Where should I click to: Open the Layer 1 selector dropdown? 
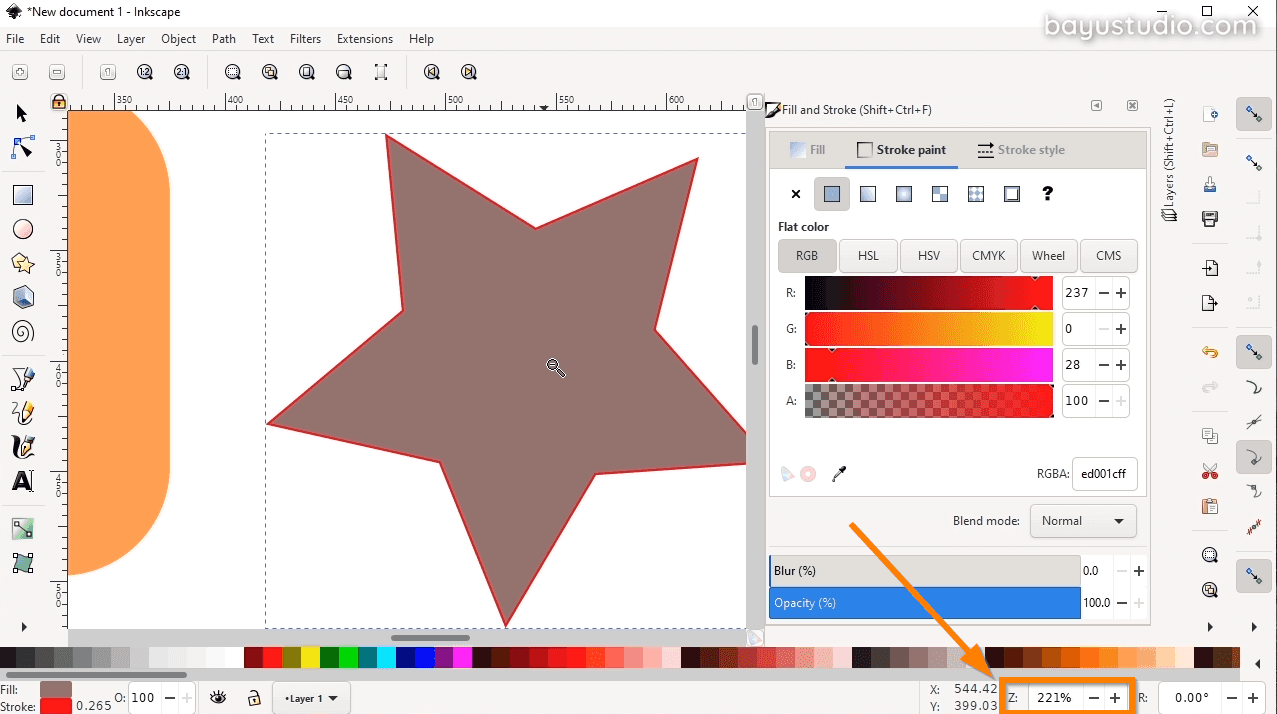click(311, 697)
